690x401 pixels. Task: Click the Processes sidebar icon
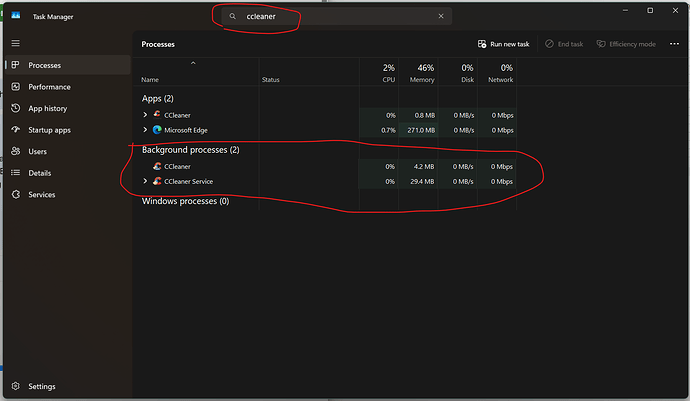pyautogui.click(x=15, y=65)
